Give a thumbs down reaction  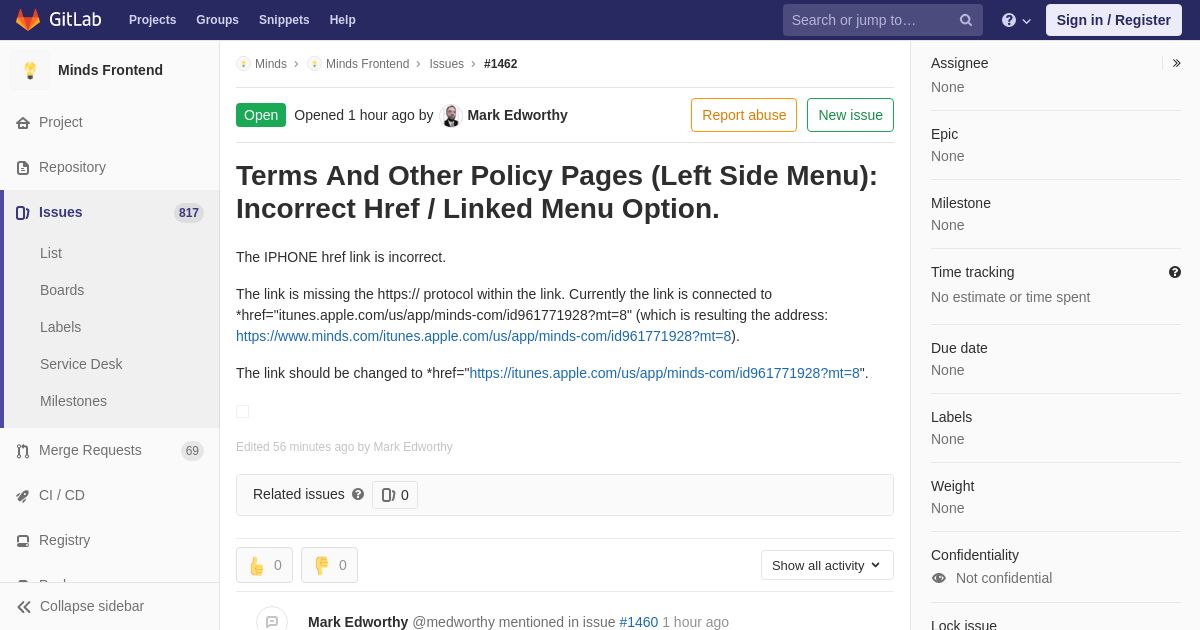click(x=329, y=565)
